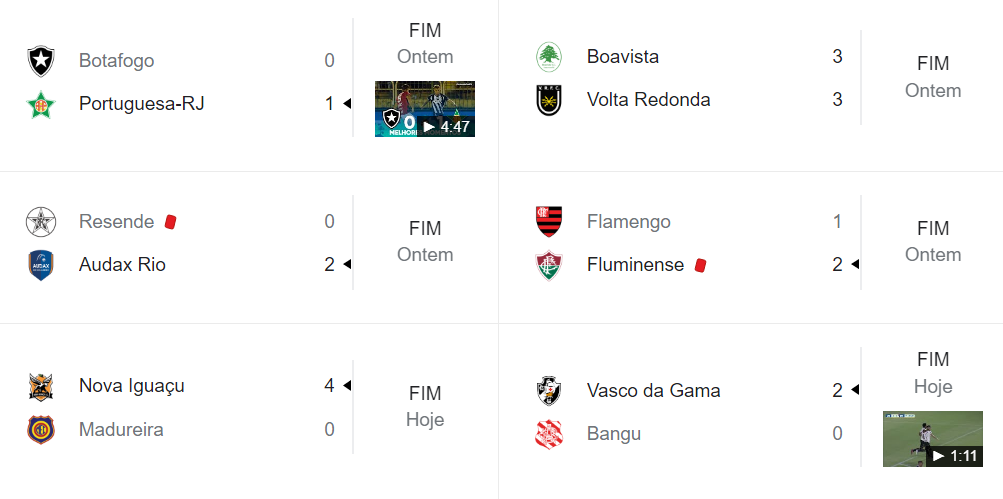Play the Vasco da Gama highlights video
The image size is (1003, 499).
tap(932, 439)
